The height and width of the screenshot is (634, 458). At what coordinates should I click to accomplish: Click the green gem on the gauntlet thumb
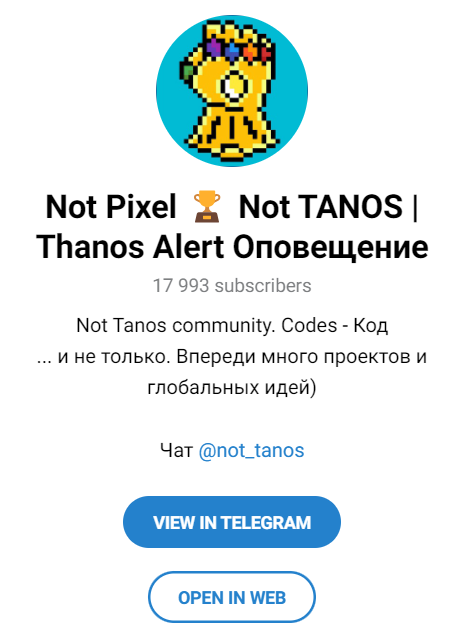(189, 73)
